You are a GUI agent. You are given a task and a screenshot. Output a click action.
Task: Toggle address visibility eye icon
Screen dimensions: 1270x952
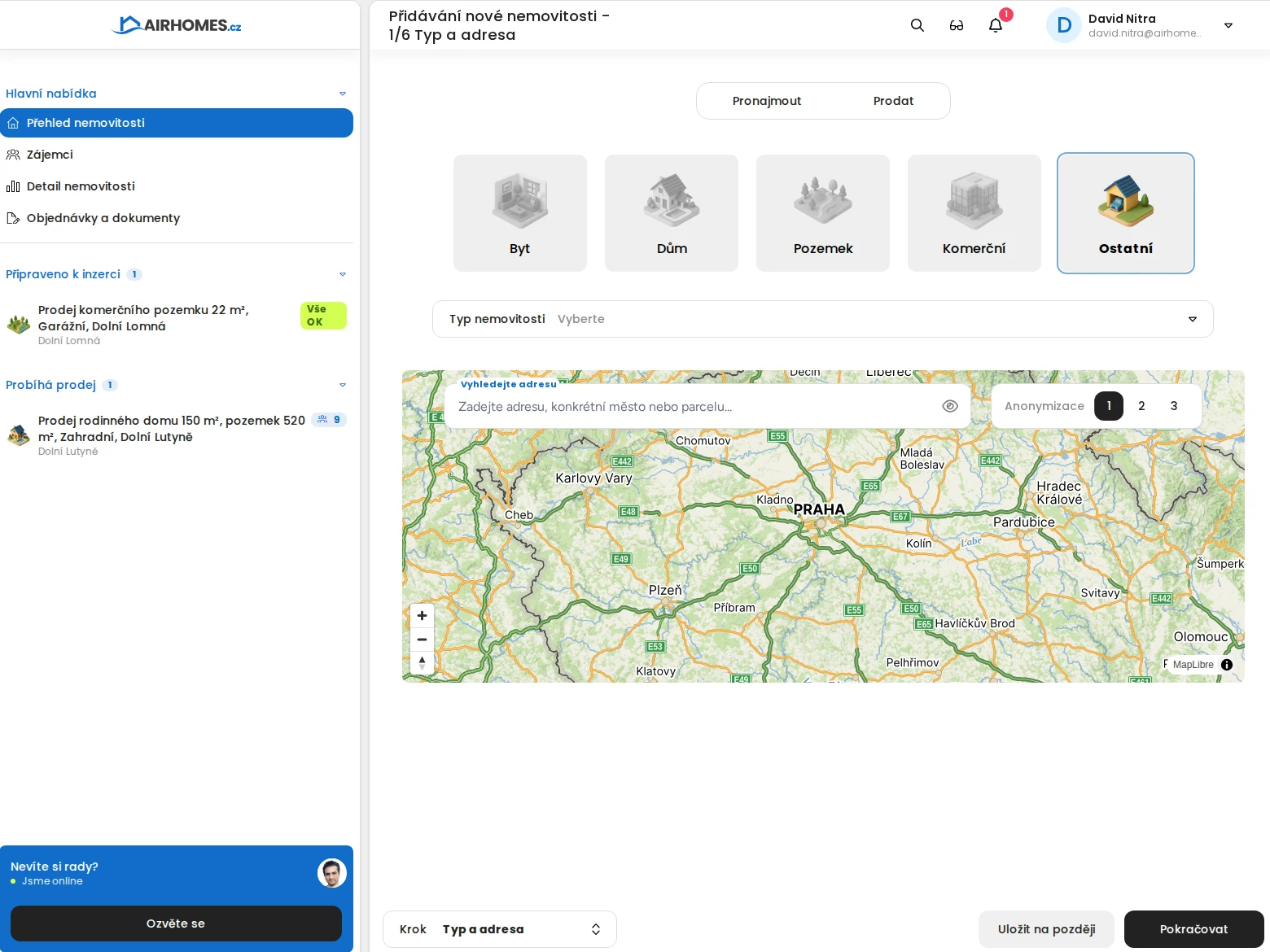pyautogui.click(x=949, y=406)
